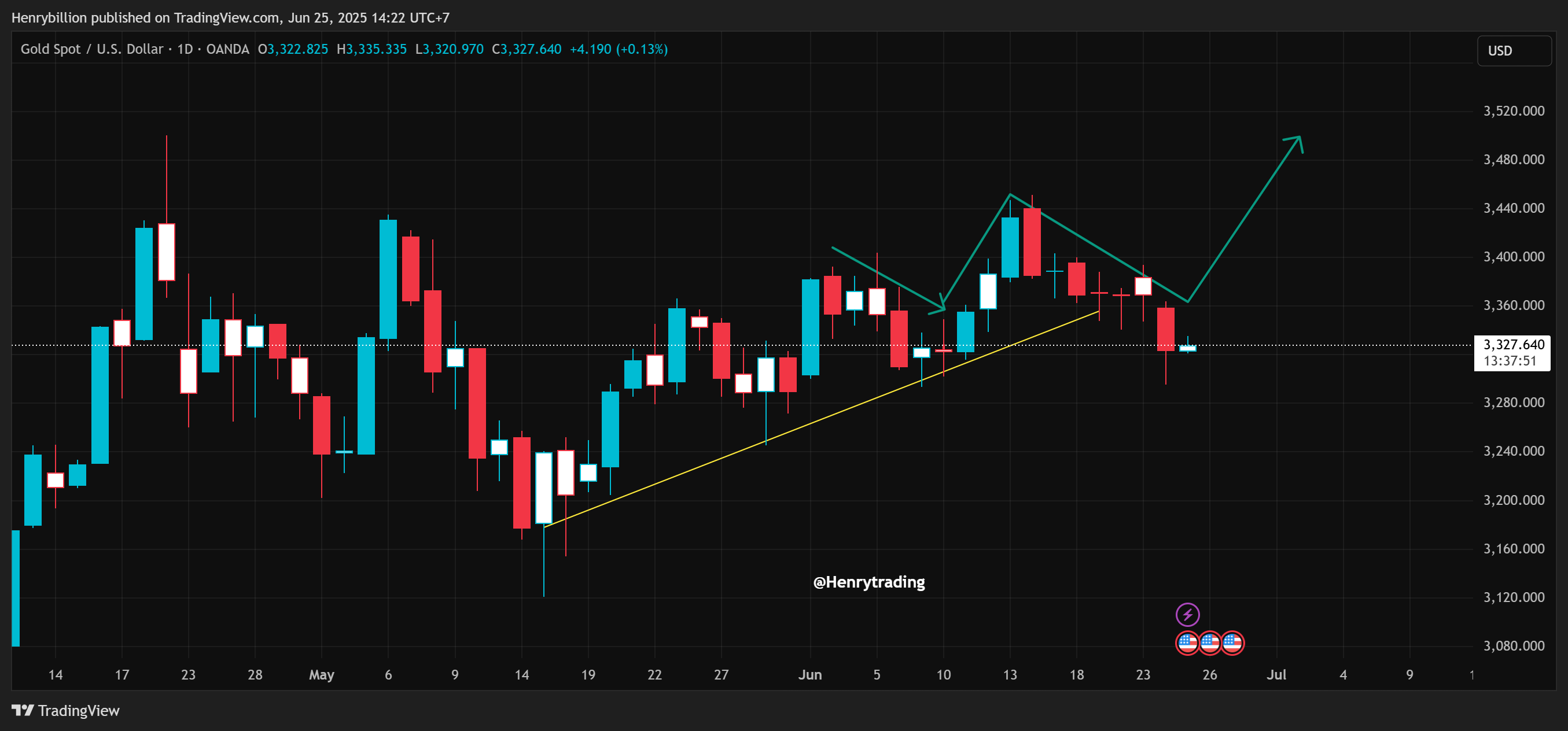Click the 3,400.000 price axis label
This screenshot has width=1568, height=731.
1513,257
